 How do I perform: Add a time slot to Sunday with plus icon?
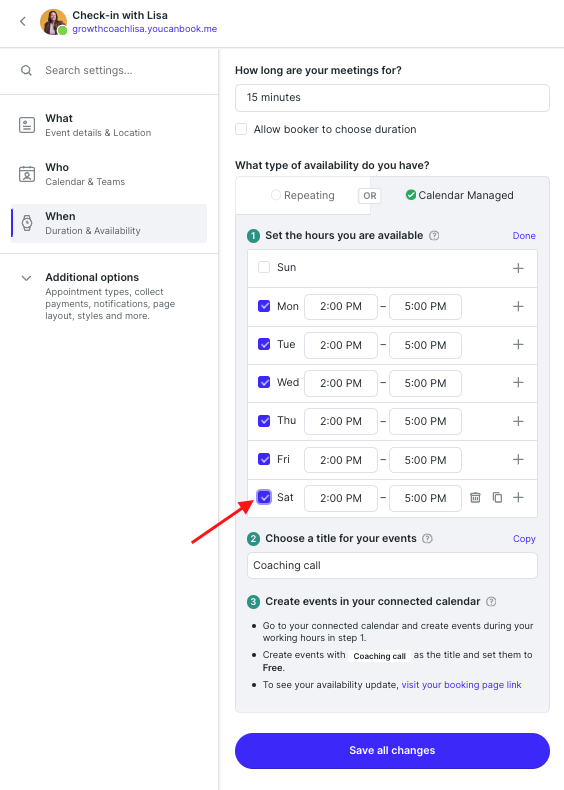518,268
